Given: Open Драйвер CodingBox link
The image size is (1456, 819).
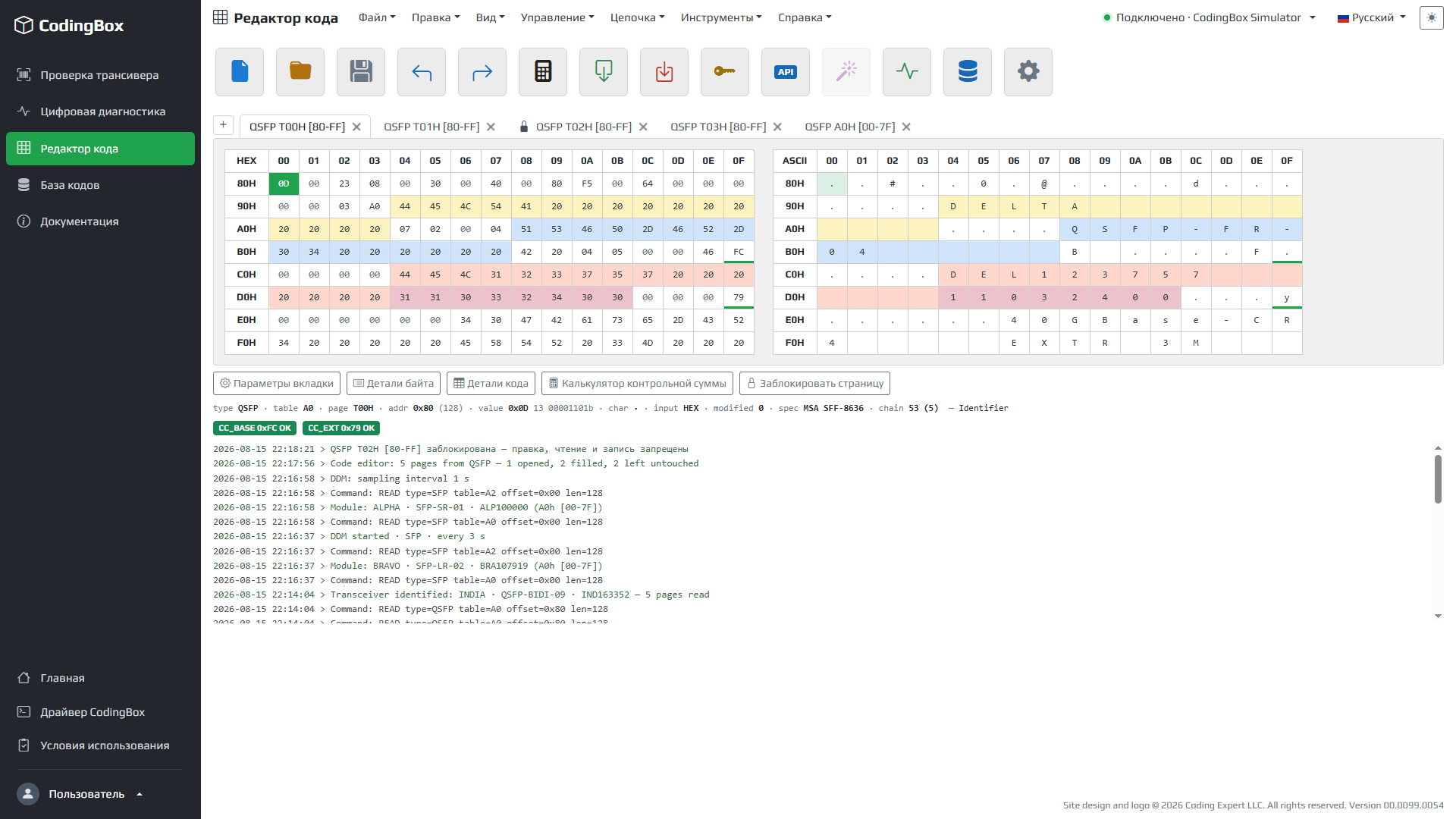Looking at the screenshot, I should click(x=100, y=712).
